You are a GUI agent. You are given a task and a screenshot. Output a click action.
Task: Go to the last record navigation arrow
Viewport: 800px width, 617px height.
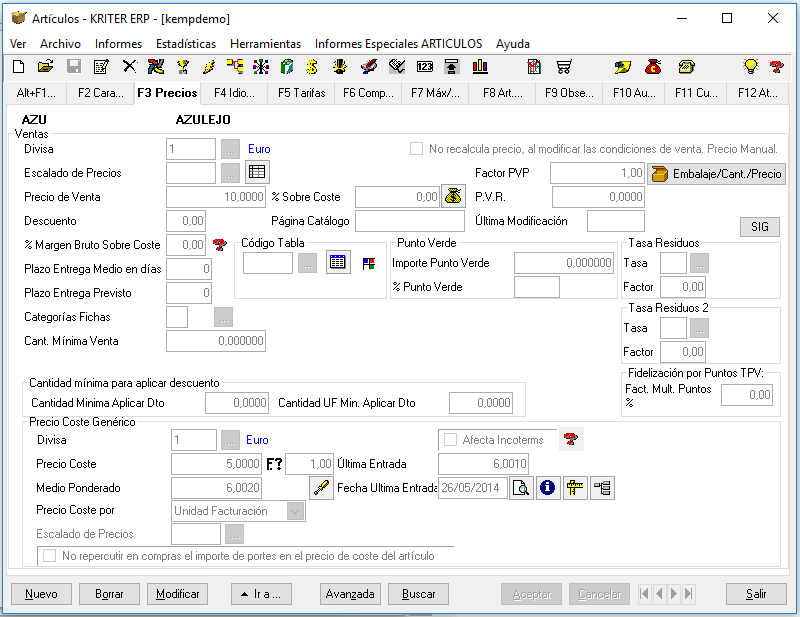pyautogui.click(x=689, y=594)
